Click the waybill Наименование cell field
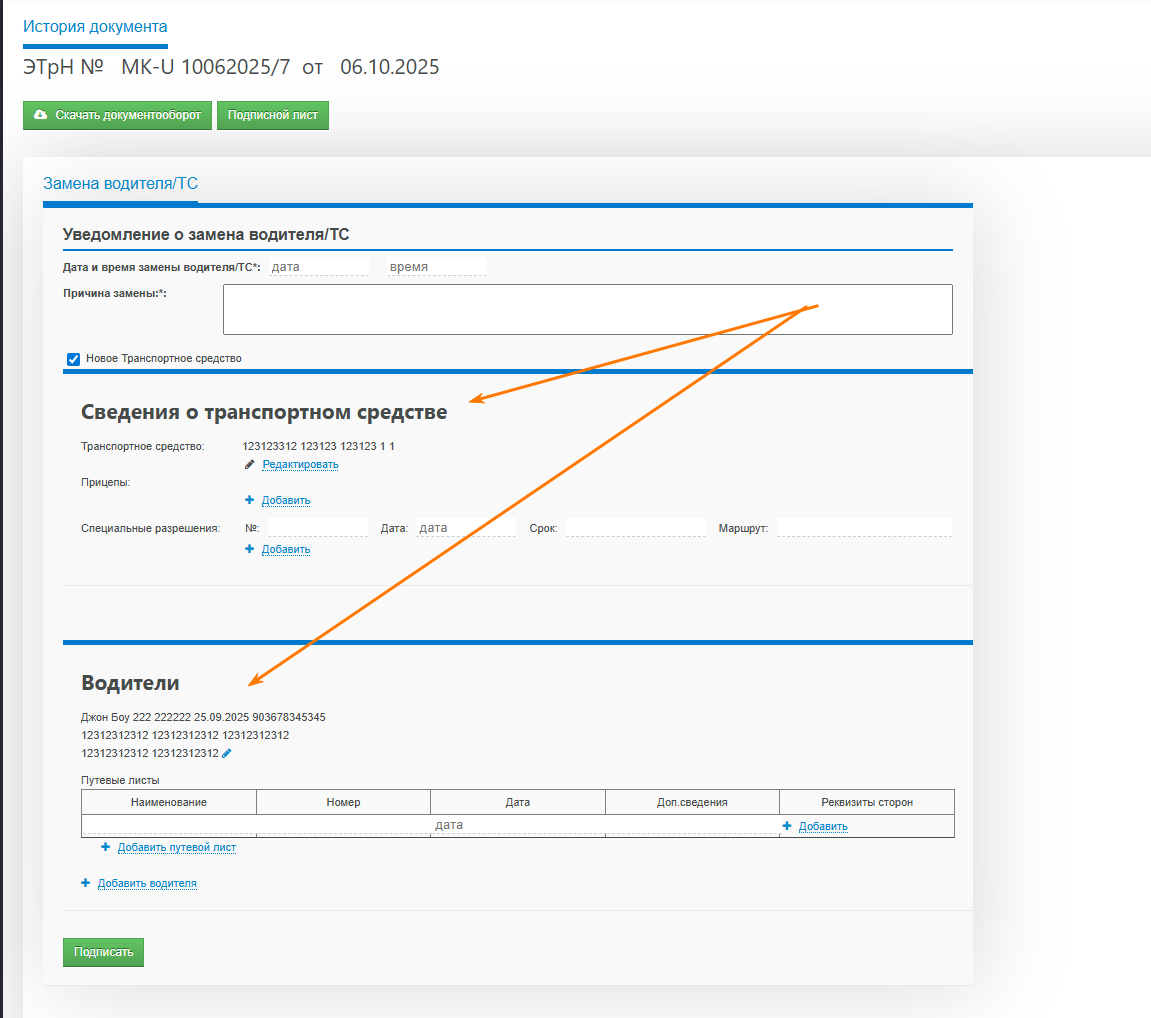1151x1018 pixels. (x=169, y=825)
